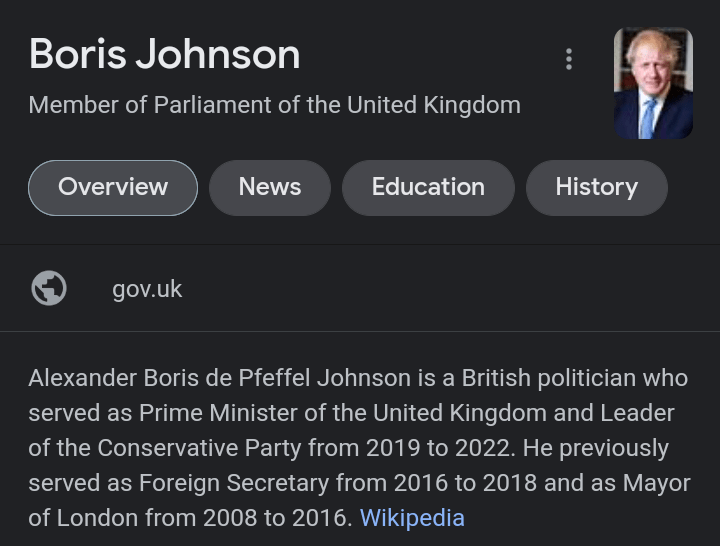Click the globe website icon
The height and width of the screenshot is (546, 720).
(x=49, y=289)
